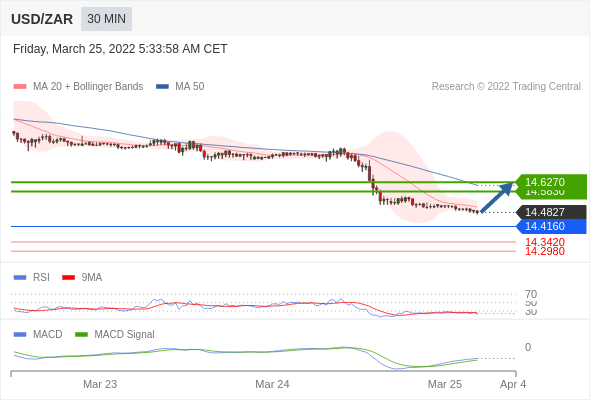Click the blue MACD legend swatch
590x400 pixels.
(20, 334)
